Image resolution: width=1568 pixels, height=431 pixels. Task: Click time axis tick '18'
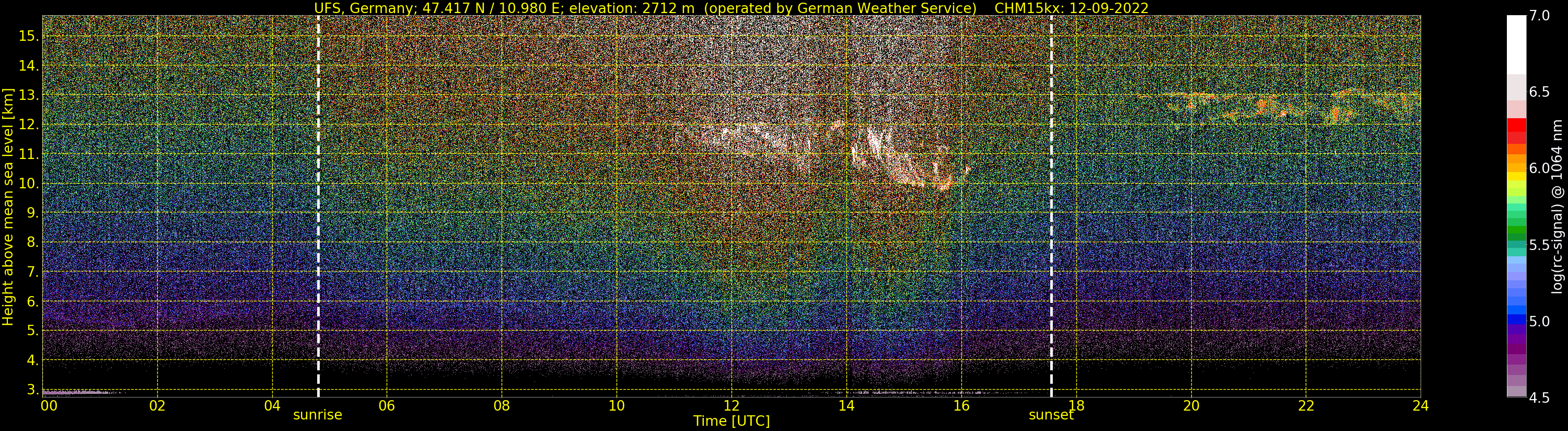1076,406
